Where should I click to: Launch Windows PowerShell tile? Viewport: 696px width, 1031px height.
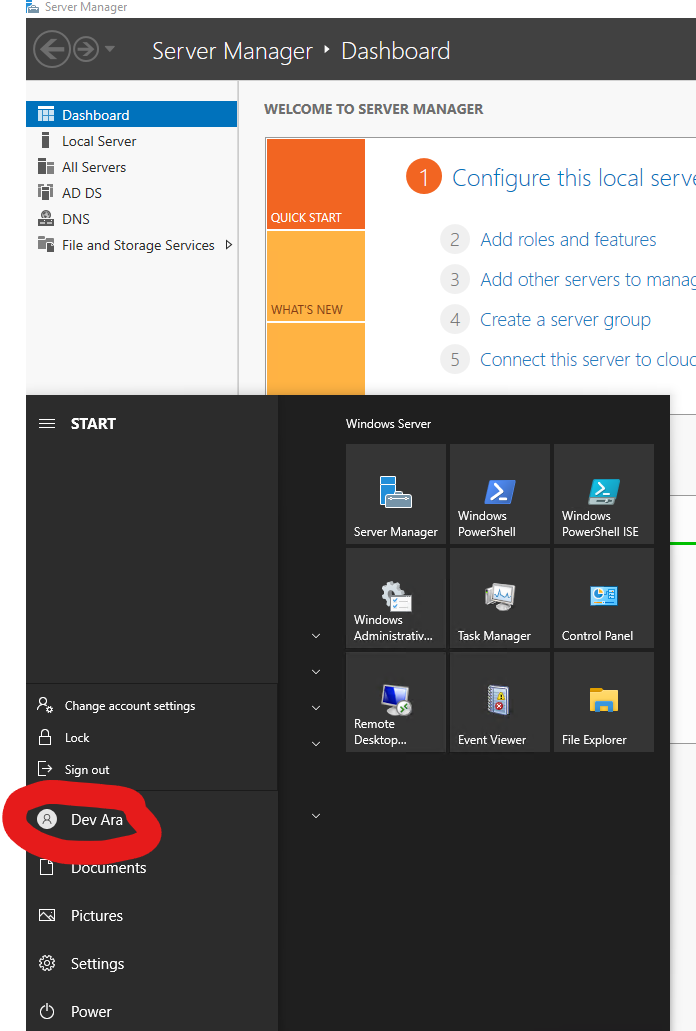click(x=499, y=494)
